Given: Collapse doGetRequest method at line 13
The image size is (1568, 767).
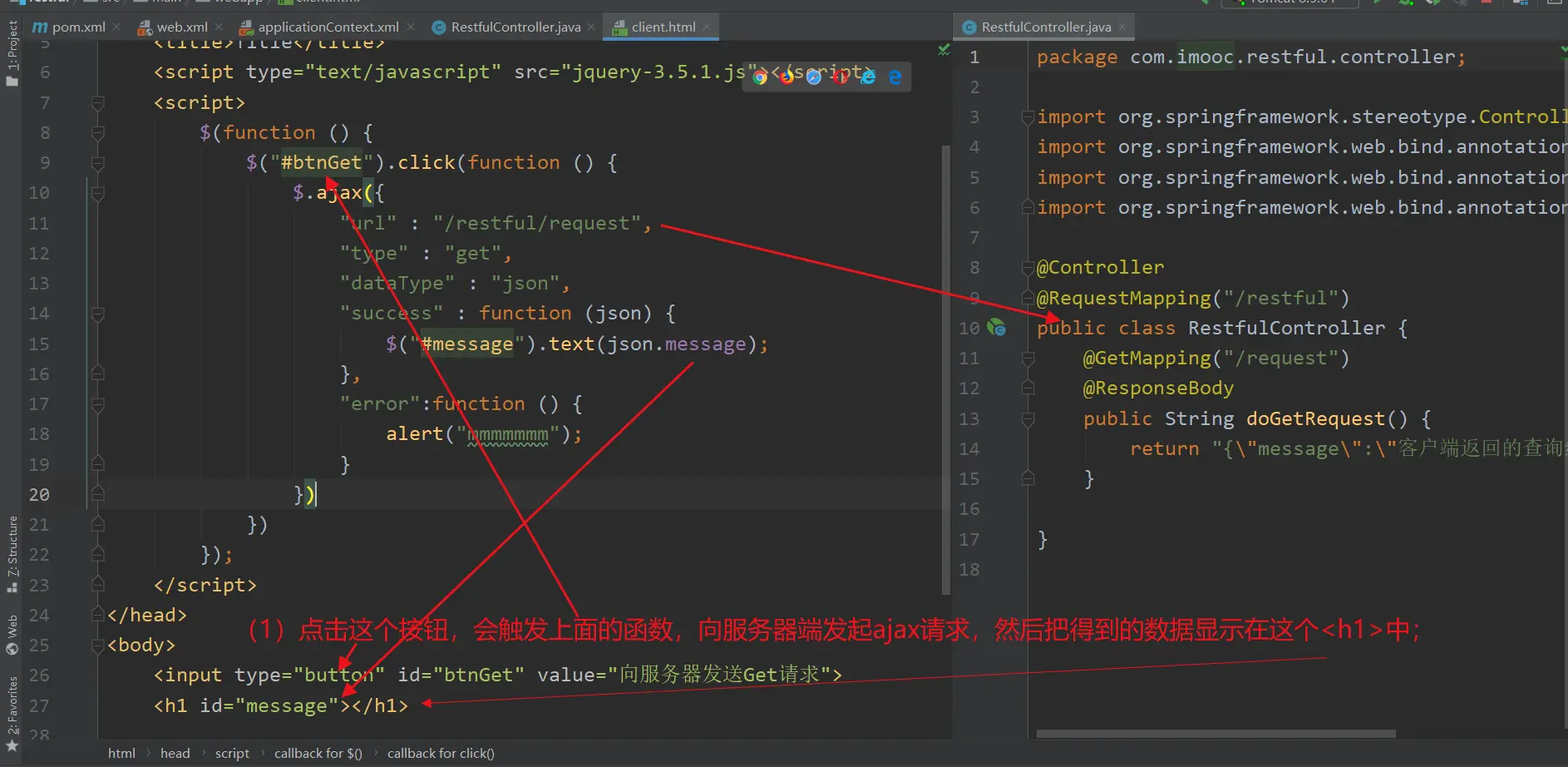Looking at the screenshot, I should click(1028, 419).
